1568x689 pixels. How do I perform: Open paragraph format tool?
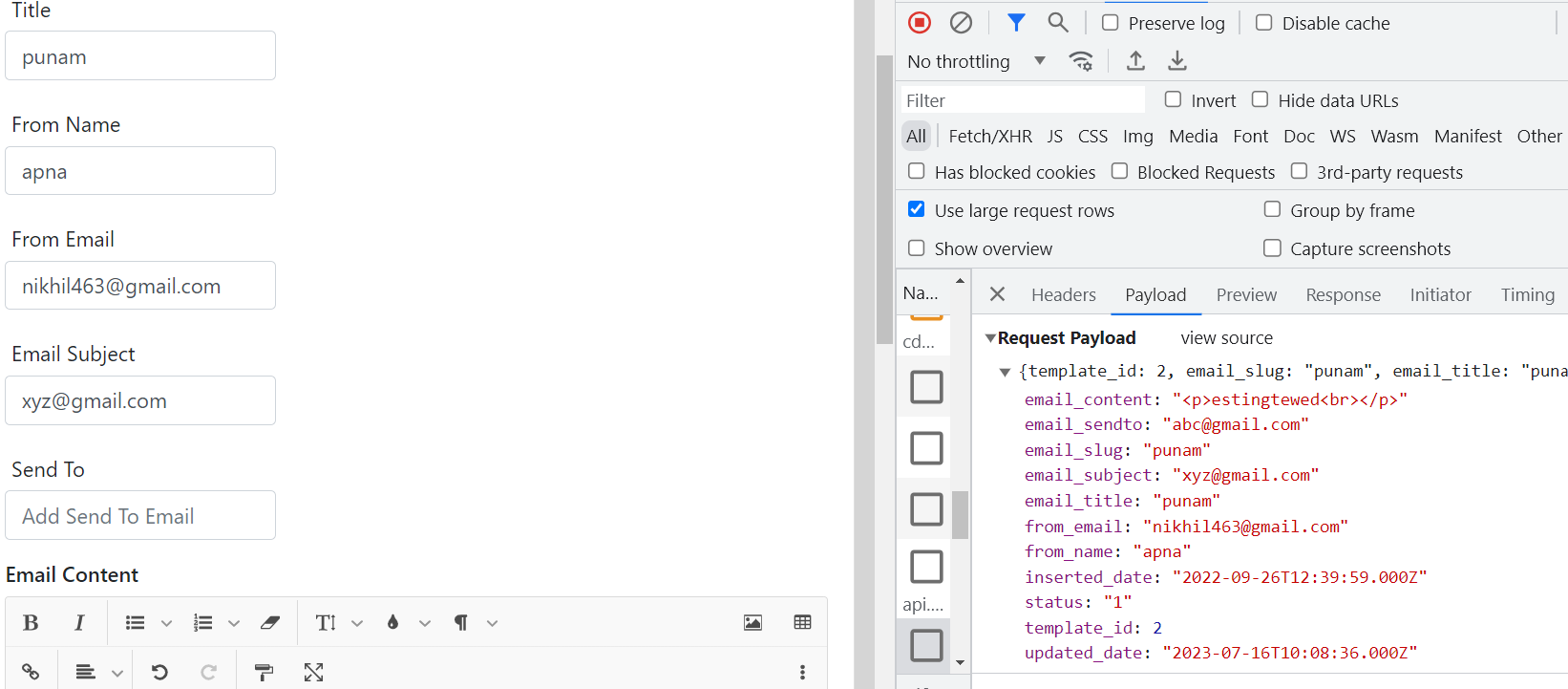(x=460, y=623)
